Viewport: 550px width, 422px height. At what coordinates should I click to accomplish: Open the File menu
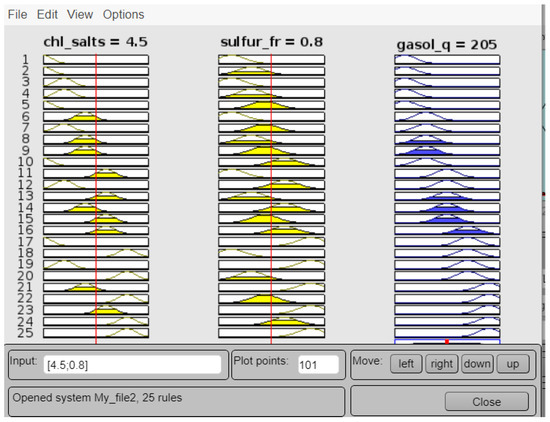pyautogui.click(x=18, y=15)
